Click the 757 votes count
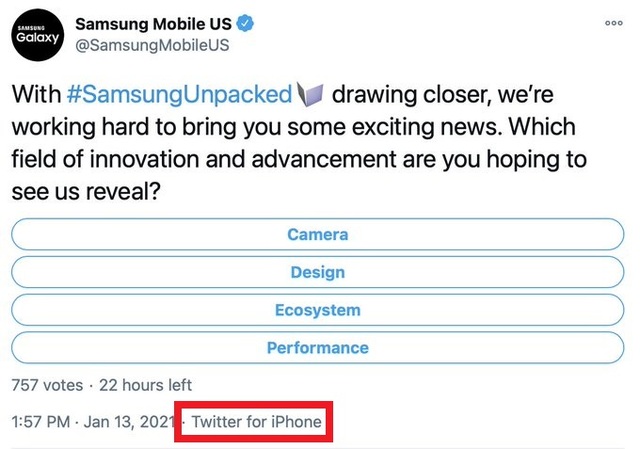Screen dimensions: 640x449 click(x=45, y=385)
